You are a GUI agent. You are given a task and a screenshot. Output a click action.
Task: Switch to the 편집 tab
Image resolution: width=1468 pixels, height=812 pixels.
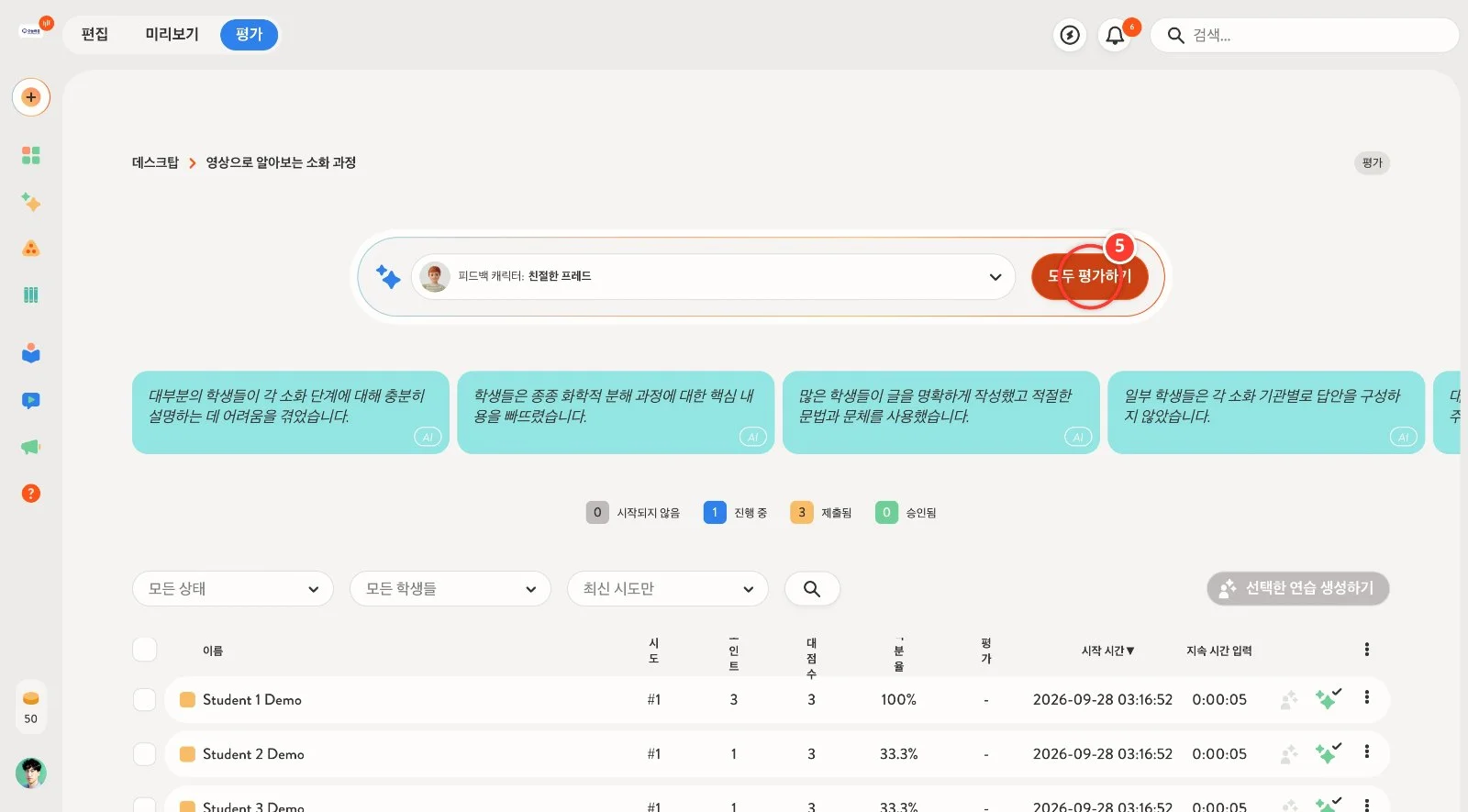[x=95, y=35]
